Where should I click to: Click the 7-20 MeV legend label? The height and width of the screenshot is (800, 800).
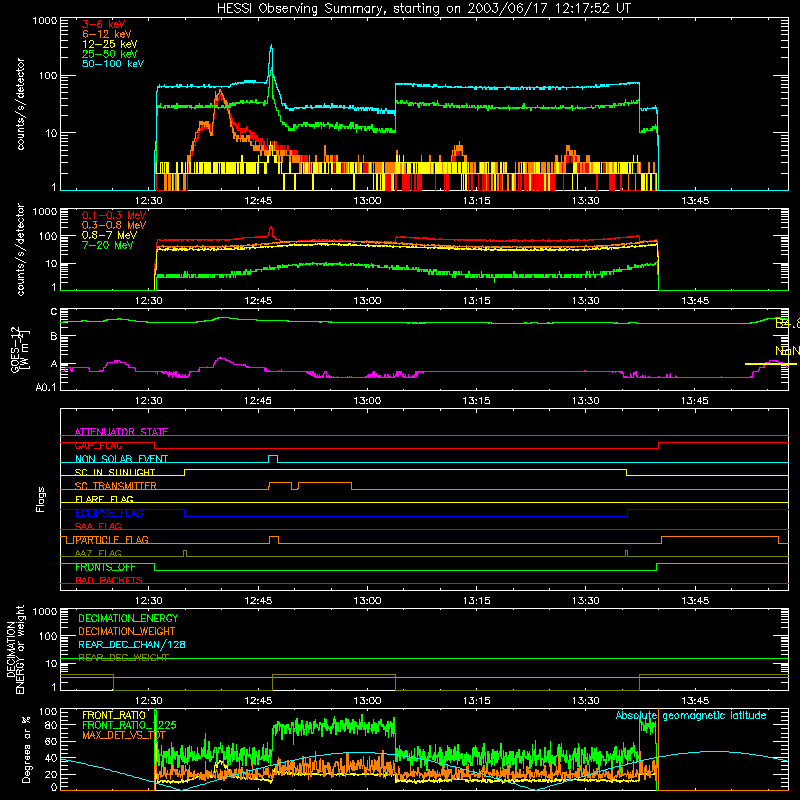pyautogui.click(x=108, y=245)
